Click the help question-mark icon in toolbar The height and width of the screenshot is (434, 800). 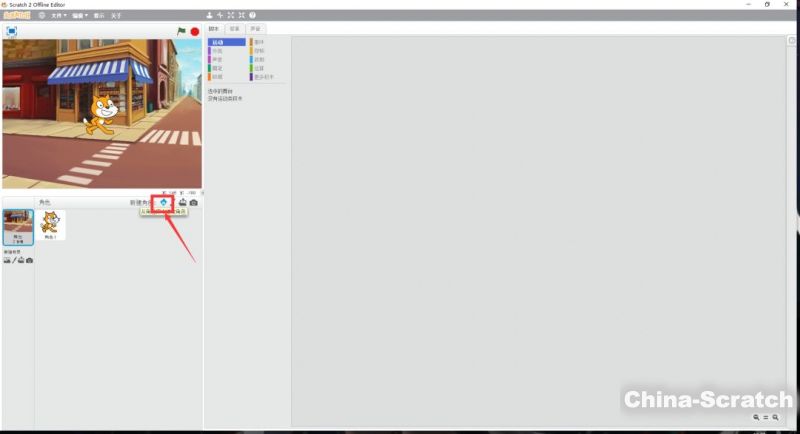point(252,16)
